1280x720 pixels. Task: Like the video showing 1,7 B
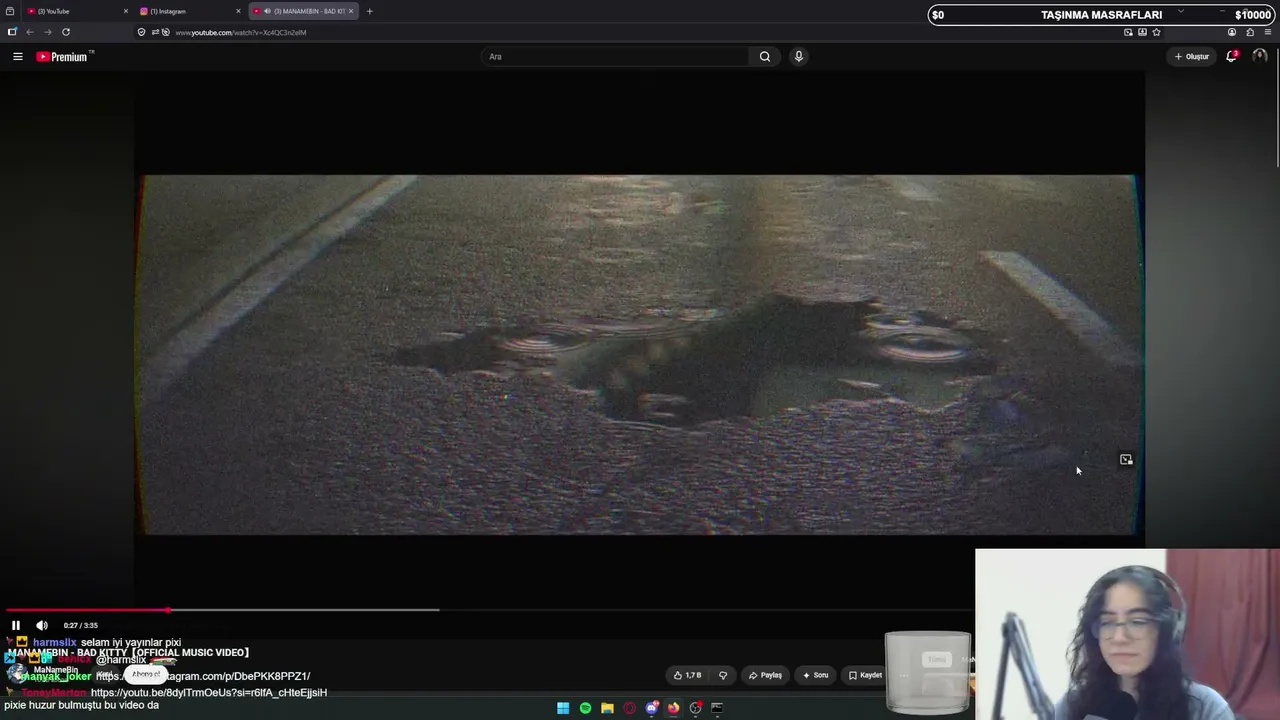(x=687, y=675)
